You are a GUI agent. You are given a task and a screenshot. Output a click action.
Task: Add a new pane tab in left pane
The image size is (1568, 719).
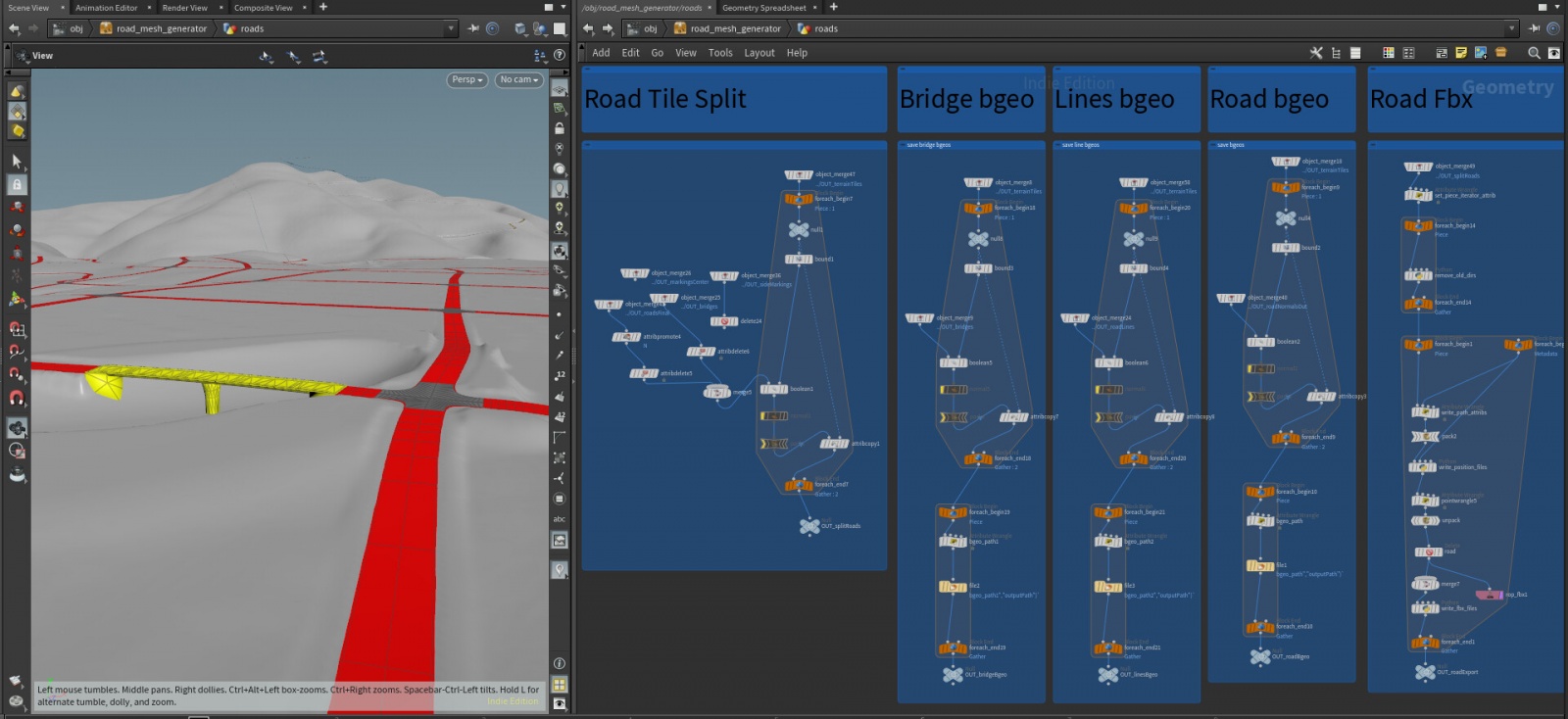(x=323, y=7)
